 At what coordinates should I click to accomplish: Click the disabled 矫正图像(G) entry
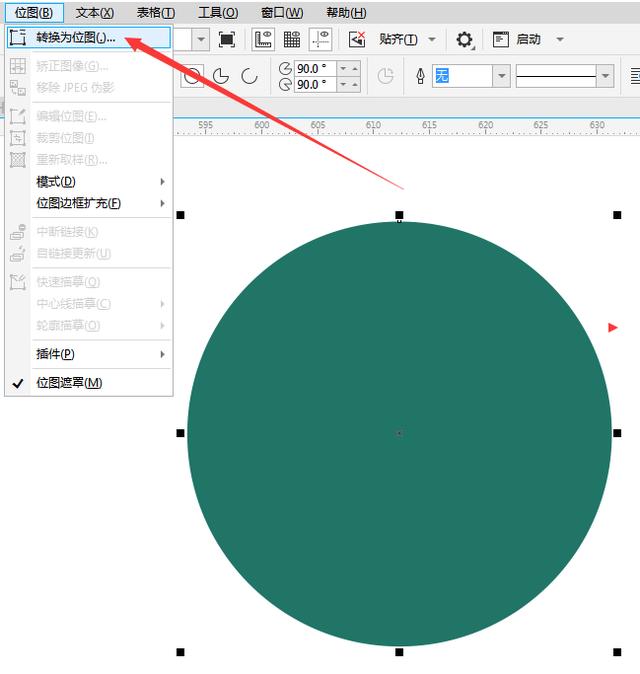(x=89, y=66)
